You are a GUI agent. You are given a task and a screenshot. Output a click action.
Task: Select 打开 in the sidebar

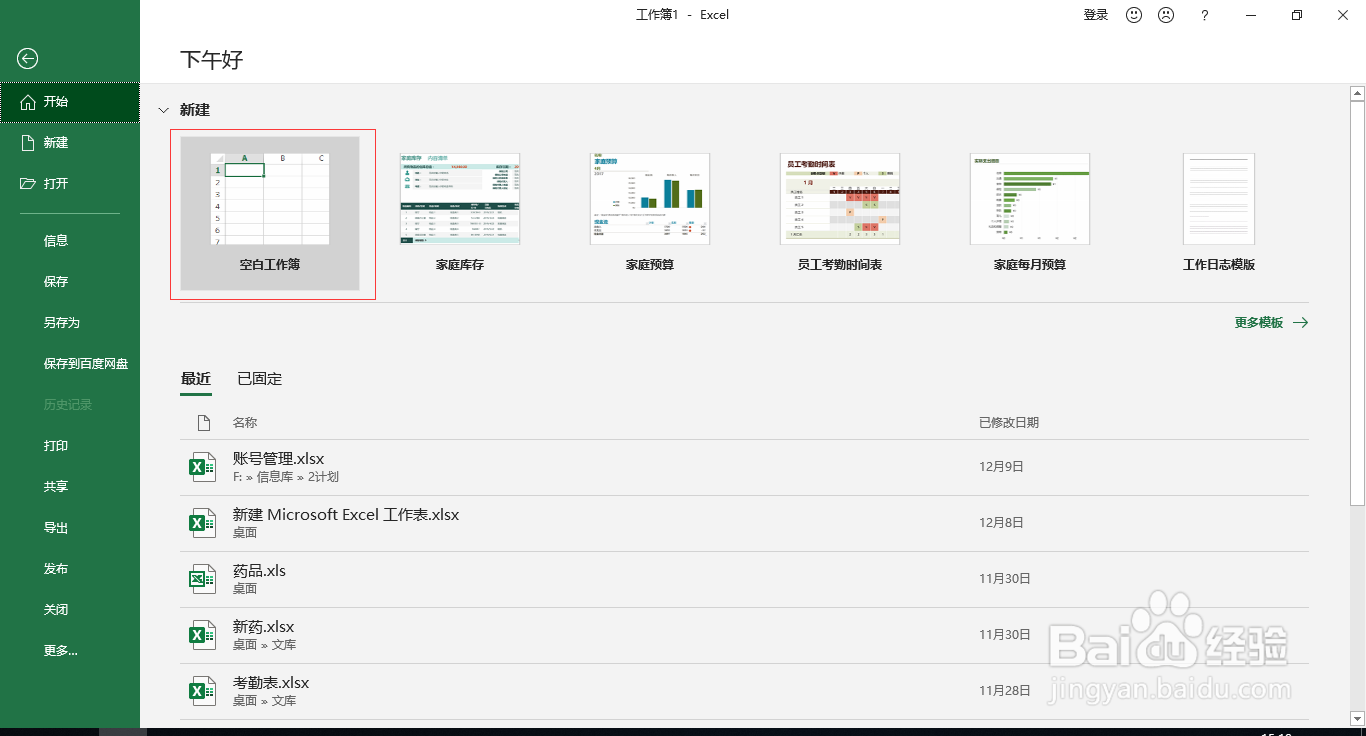[x=70, y=184]
